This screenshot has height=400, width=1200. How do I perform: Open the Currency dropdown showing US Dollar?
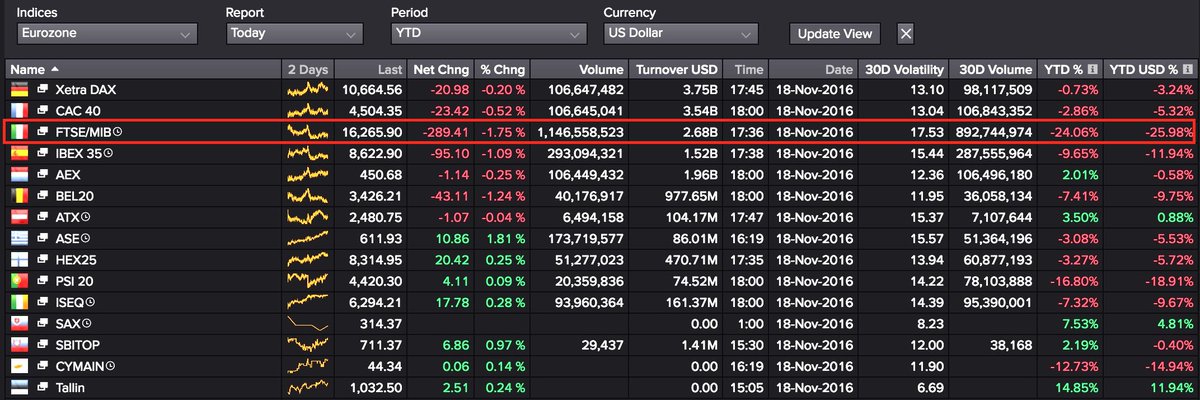(x=680, y=33)
